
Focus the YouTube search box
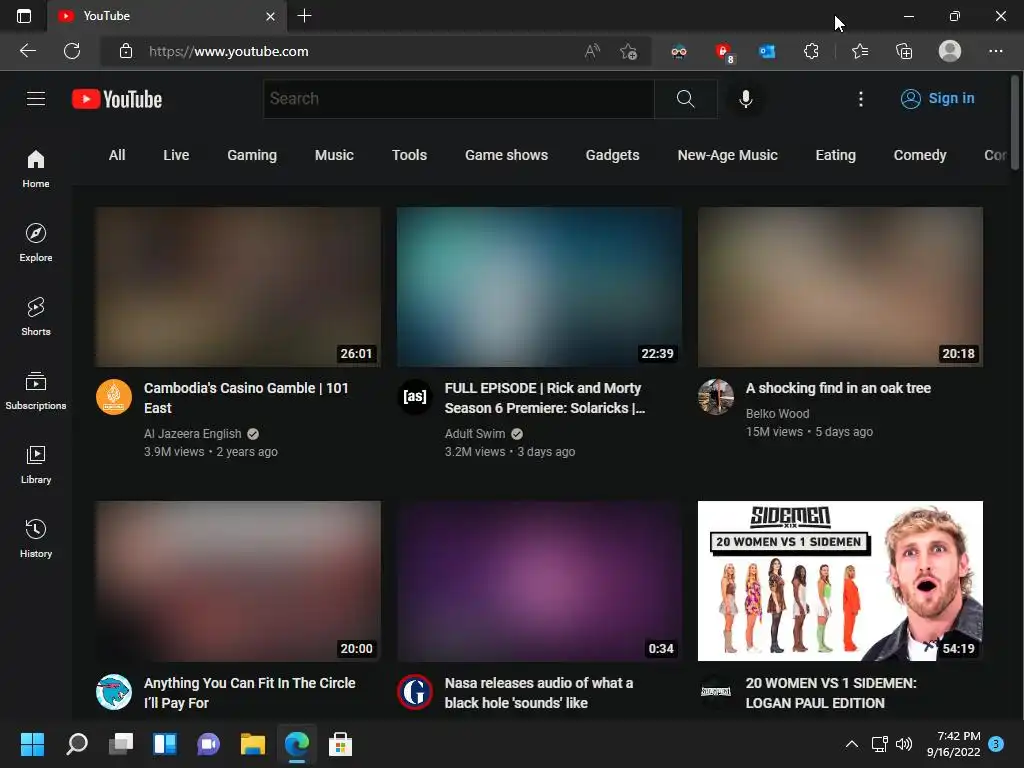[458, 99]
